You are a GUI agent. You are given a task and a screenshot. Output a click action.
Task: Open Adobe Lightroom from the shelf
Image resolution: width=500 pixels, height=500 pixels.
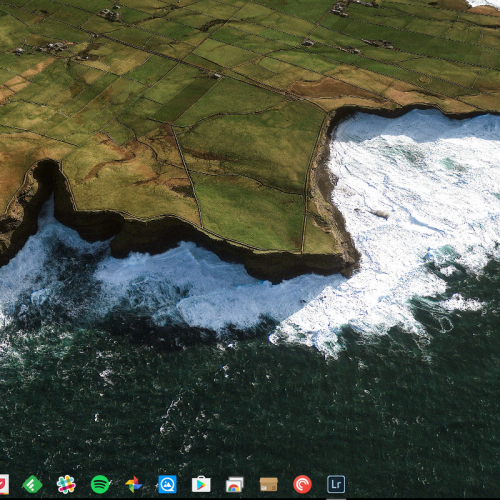click(x=336, y=484)
